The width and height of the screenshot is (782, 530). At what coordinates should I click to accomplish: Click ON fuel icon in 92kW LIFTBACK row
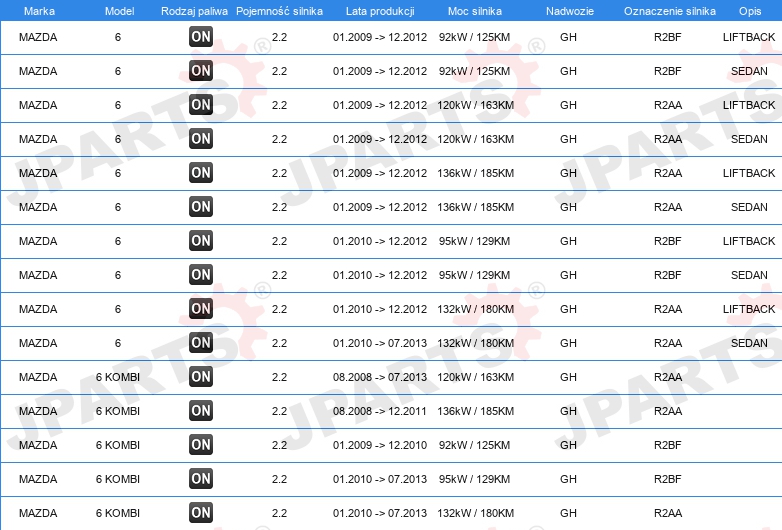point(201,36)
